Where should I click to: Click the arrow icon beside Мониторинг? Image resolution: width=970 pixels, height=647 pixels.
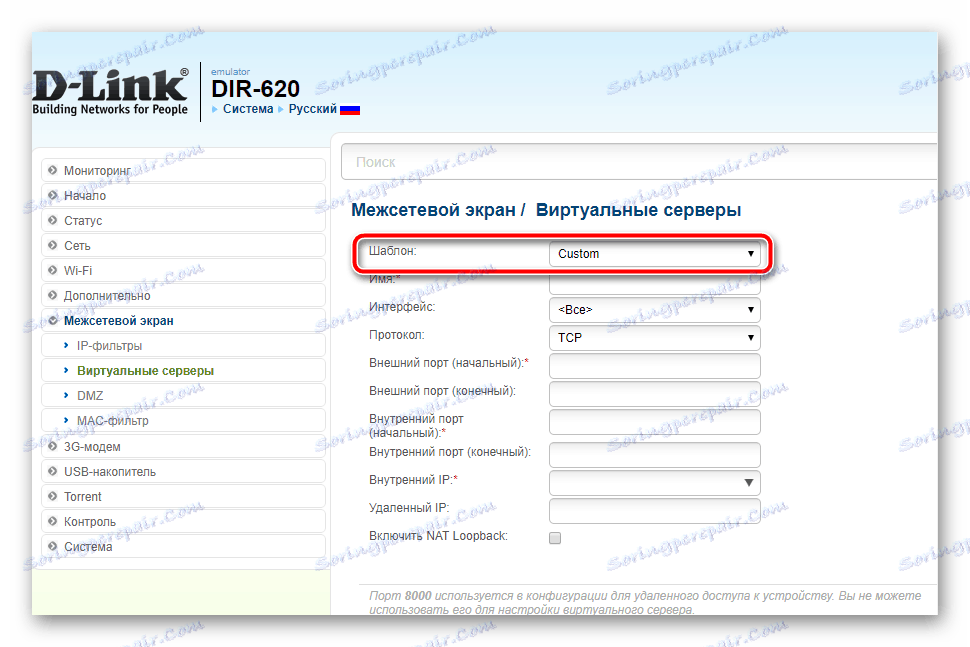click(x=53, y=170)
